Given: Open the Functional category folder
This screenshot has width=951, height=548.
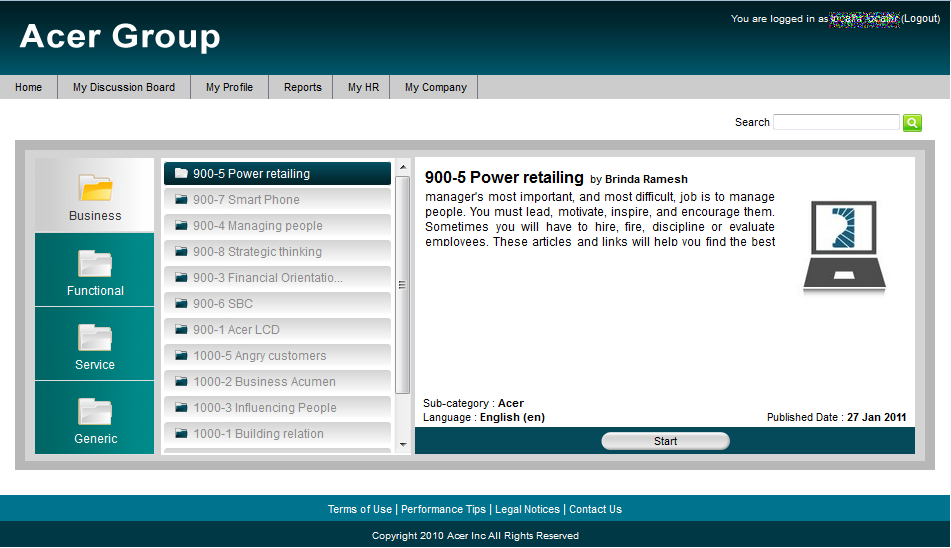Looking at the screenshot, I should [95, 264].
